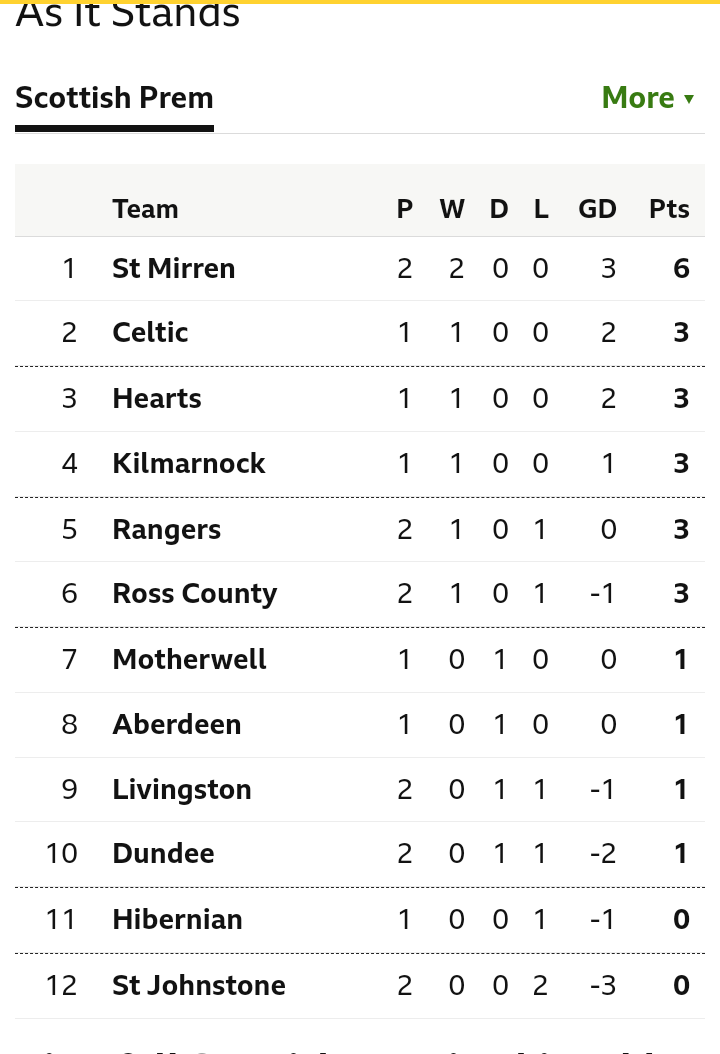Viewport: 720px width, 1054px height.
Task: Click the small arrow beside More
Action: point(688,99)
